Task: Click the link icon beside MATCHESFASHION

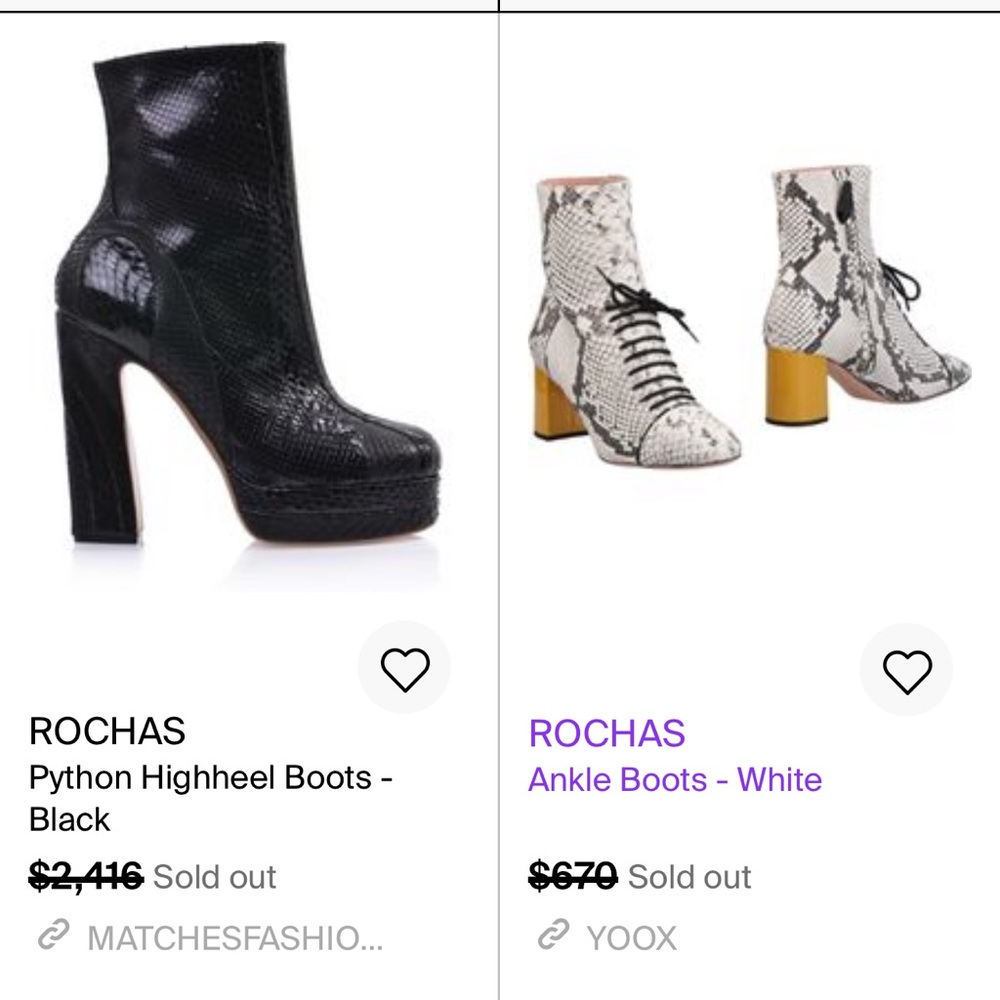Action: (x=51, y=937)
